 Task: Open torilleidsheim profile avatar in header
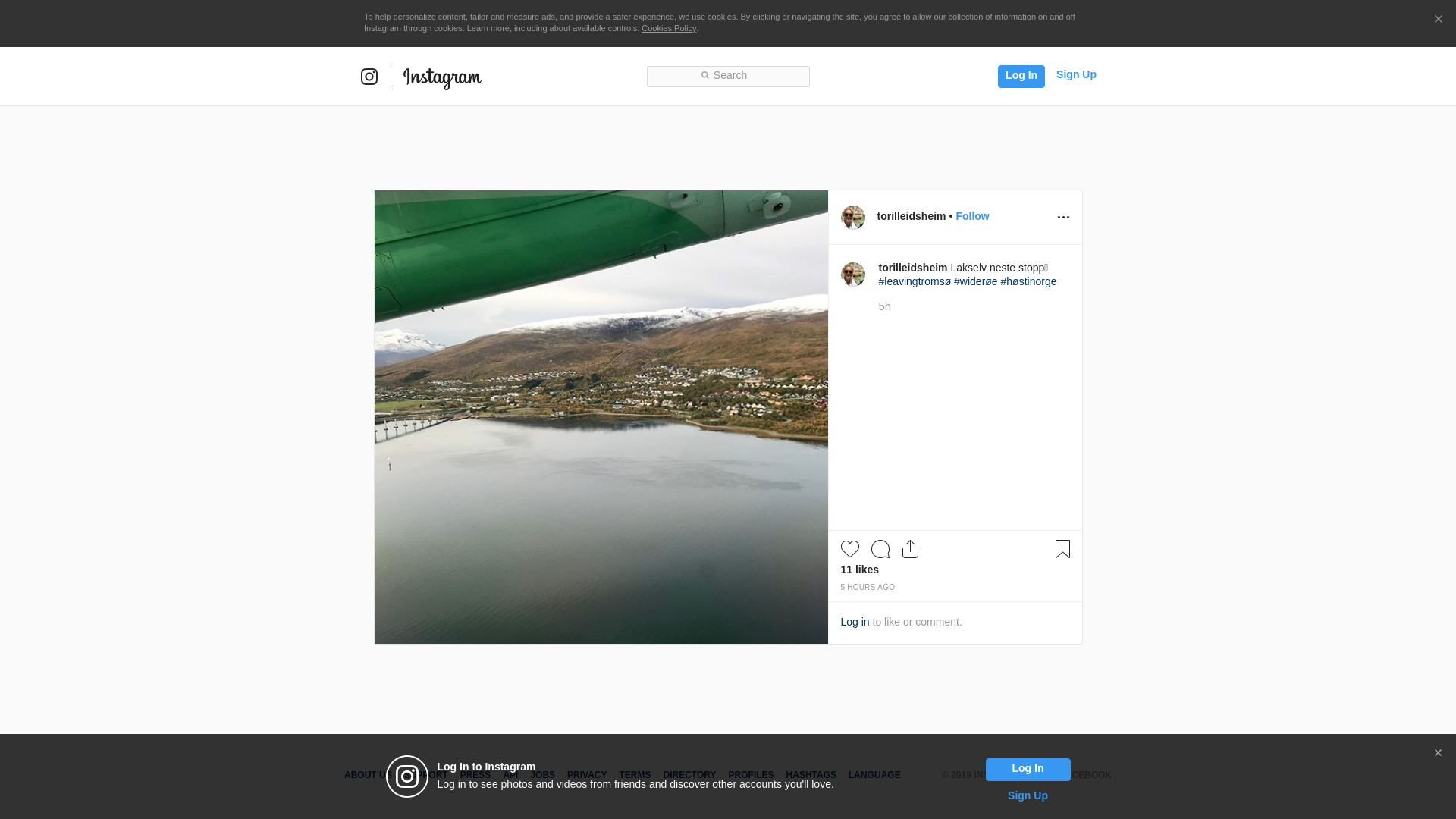[x=853, y=218]
